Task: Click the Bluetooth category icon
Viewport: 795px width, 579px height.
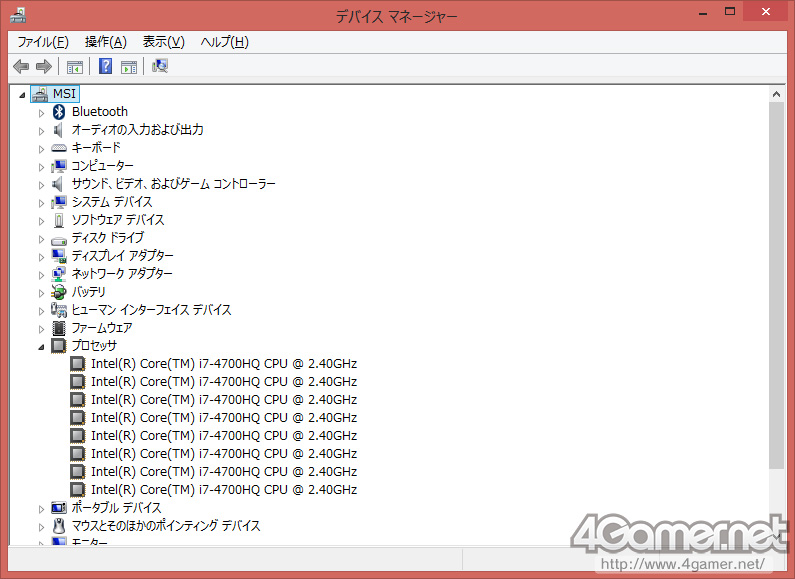Action: tap(59, 112)
